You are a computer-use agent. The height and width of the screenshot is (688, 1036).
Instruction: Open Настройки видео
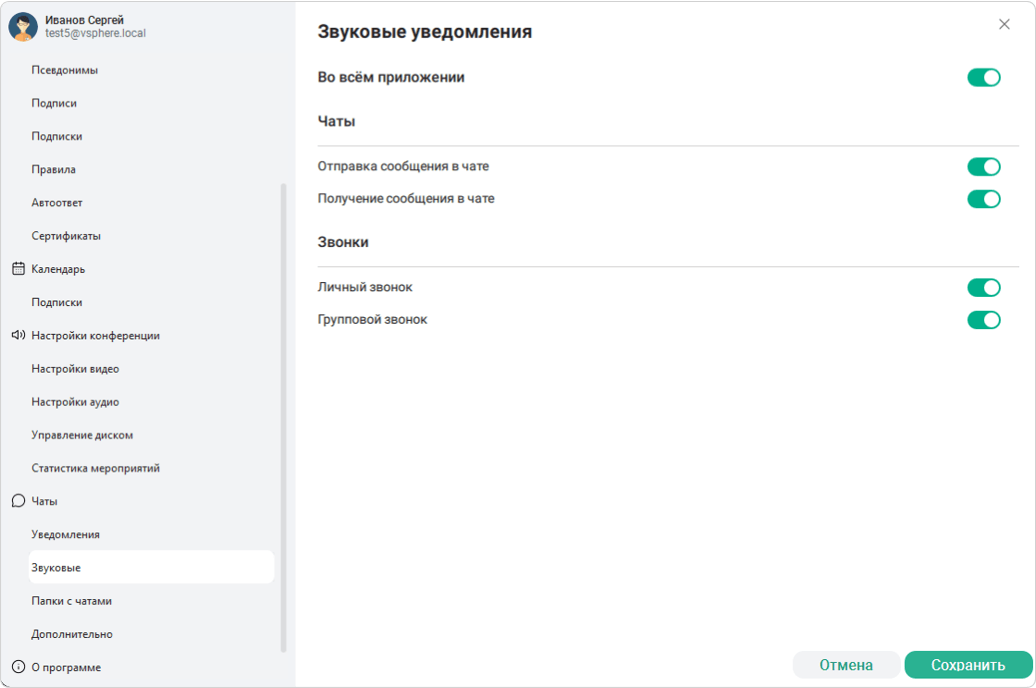[75, 369]
